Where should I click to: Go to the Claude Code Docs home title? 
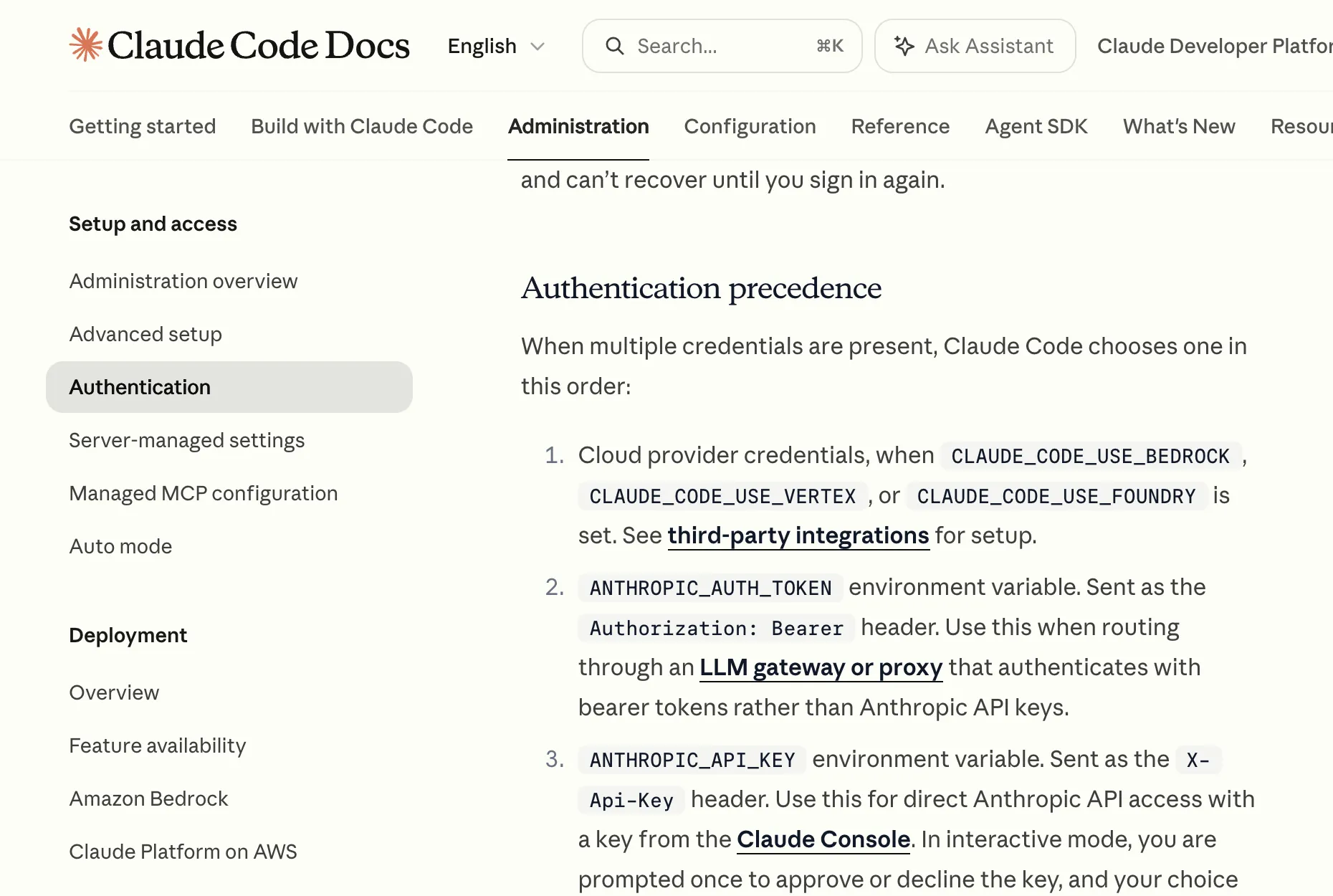pyautogui.click(x=259, y=45)
